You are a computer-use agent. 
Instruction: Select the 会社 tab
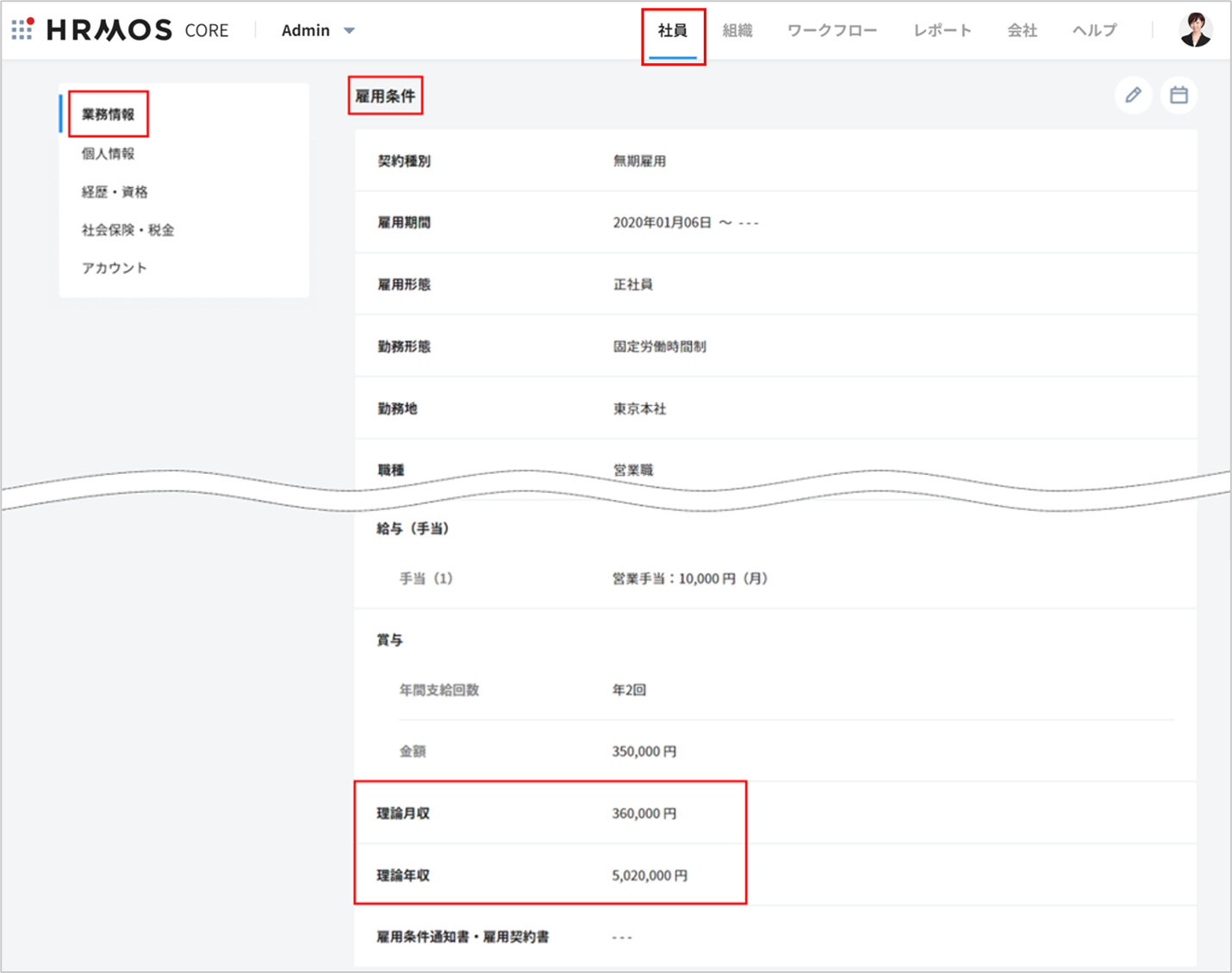pyautogui.click(x=1022, y=31)
